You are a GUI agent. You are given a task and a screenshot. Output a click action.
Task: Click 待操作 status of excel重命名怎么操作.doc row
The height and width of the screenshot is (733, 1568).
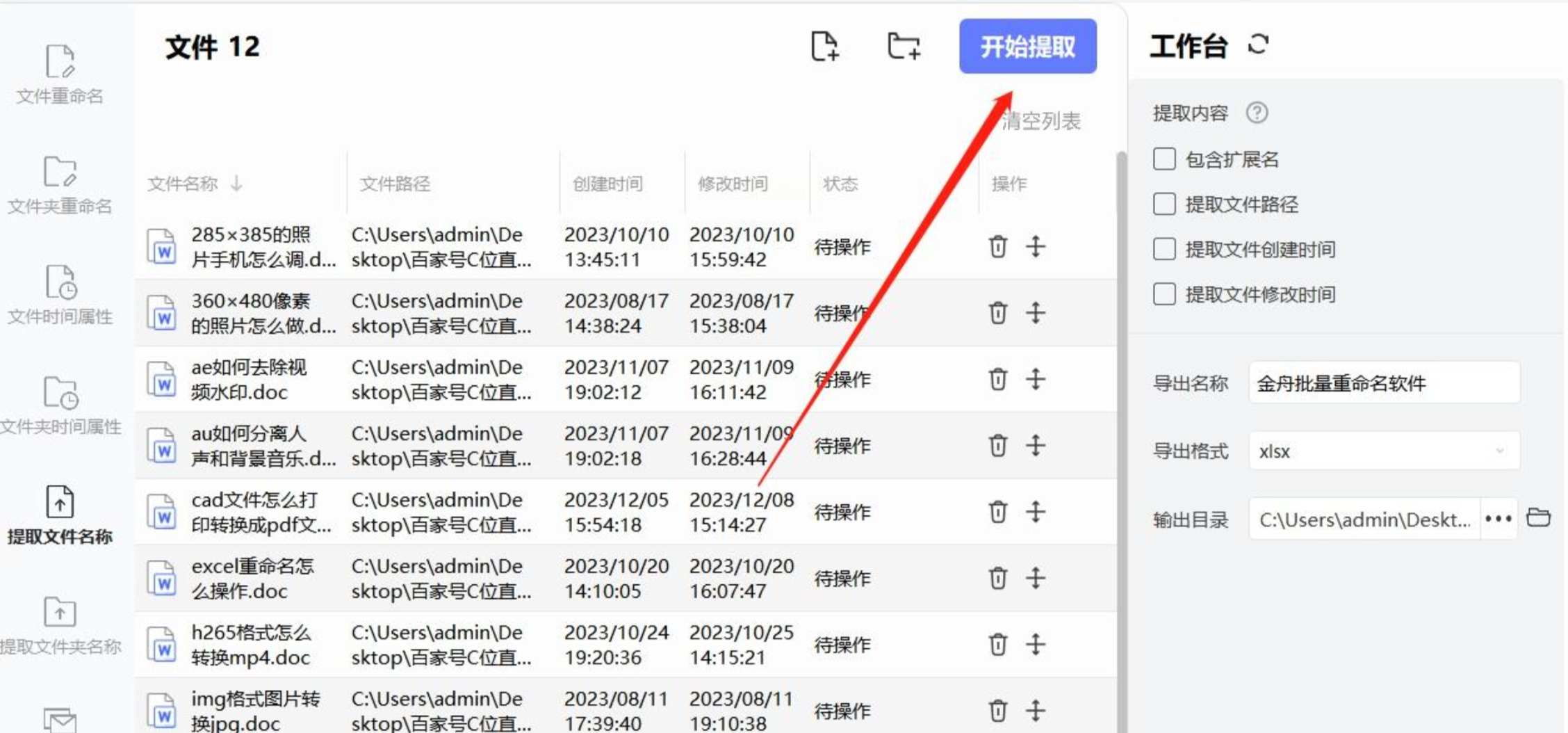coord(842,579)
